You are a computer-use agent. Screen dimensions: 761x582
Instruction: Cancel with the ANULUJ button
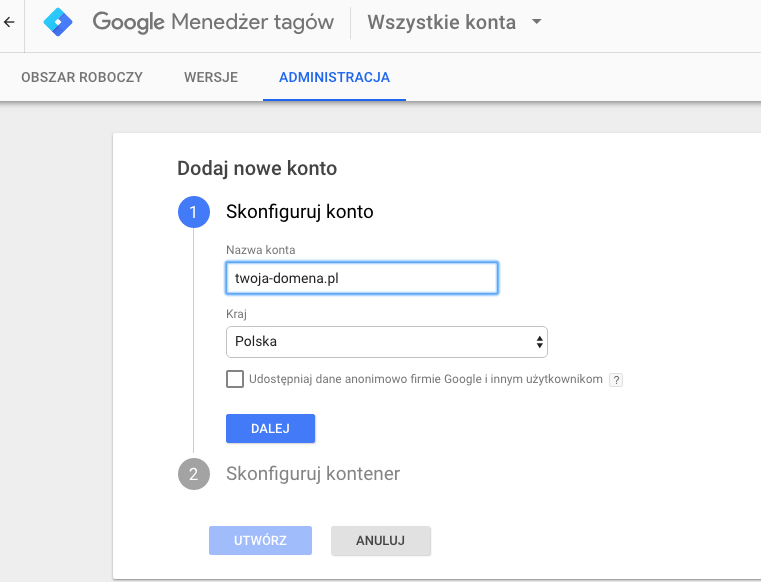(x=380, y=541)
